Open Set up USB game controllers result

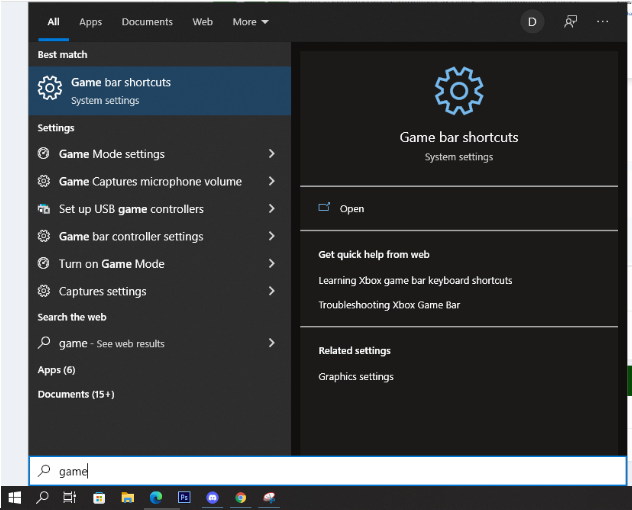tap(160, 208)
